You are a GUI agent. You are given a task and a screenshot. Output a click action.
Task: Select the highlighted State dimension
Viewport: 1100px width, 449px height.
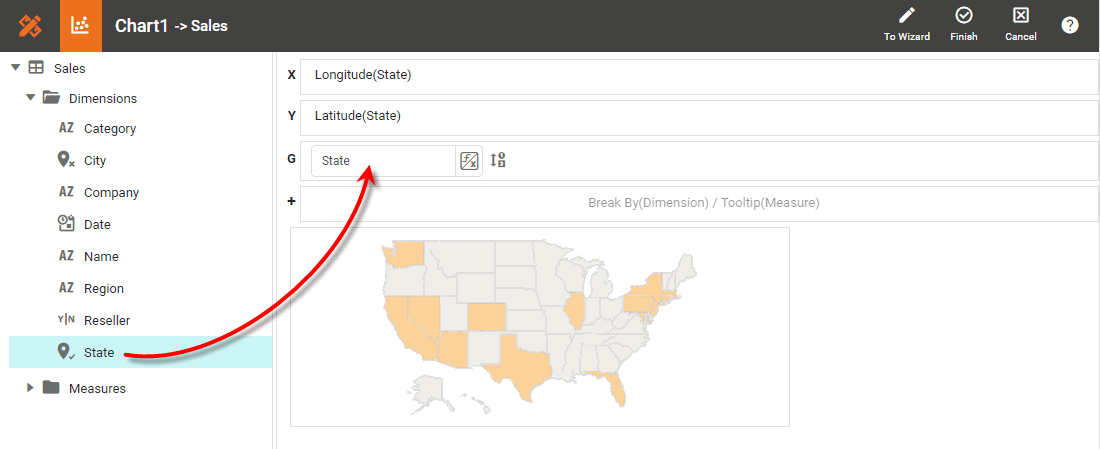point(98,353)
